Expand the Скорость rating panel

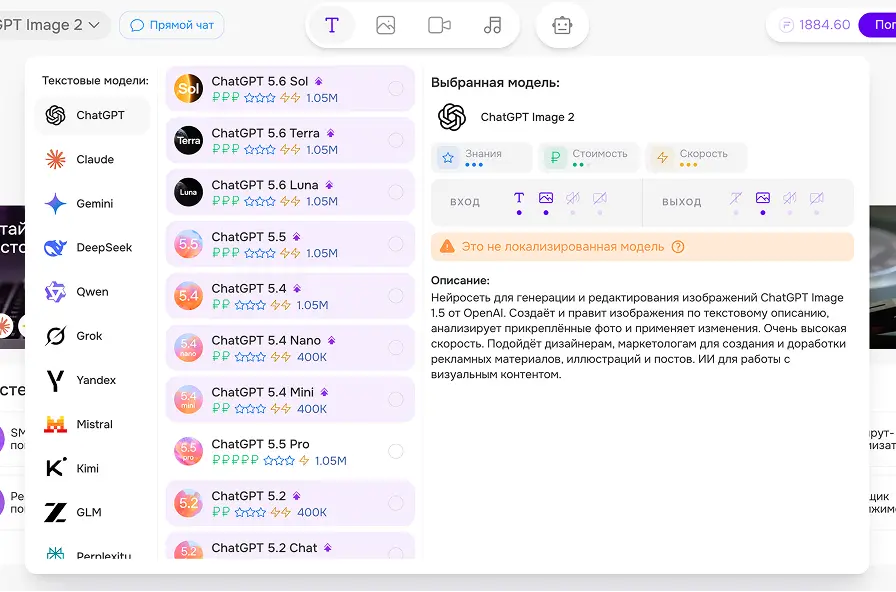tap(696, 157)
